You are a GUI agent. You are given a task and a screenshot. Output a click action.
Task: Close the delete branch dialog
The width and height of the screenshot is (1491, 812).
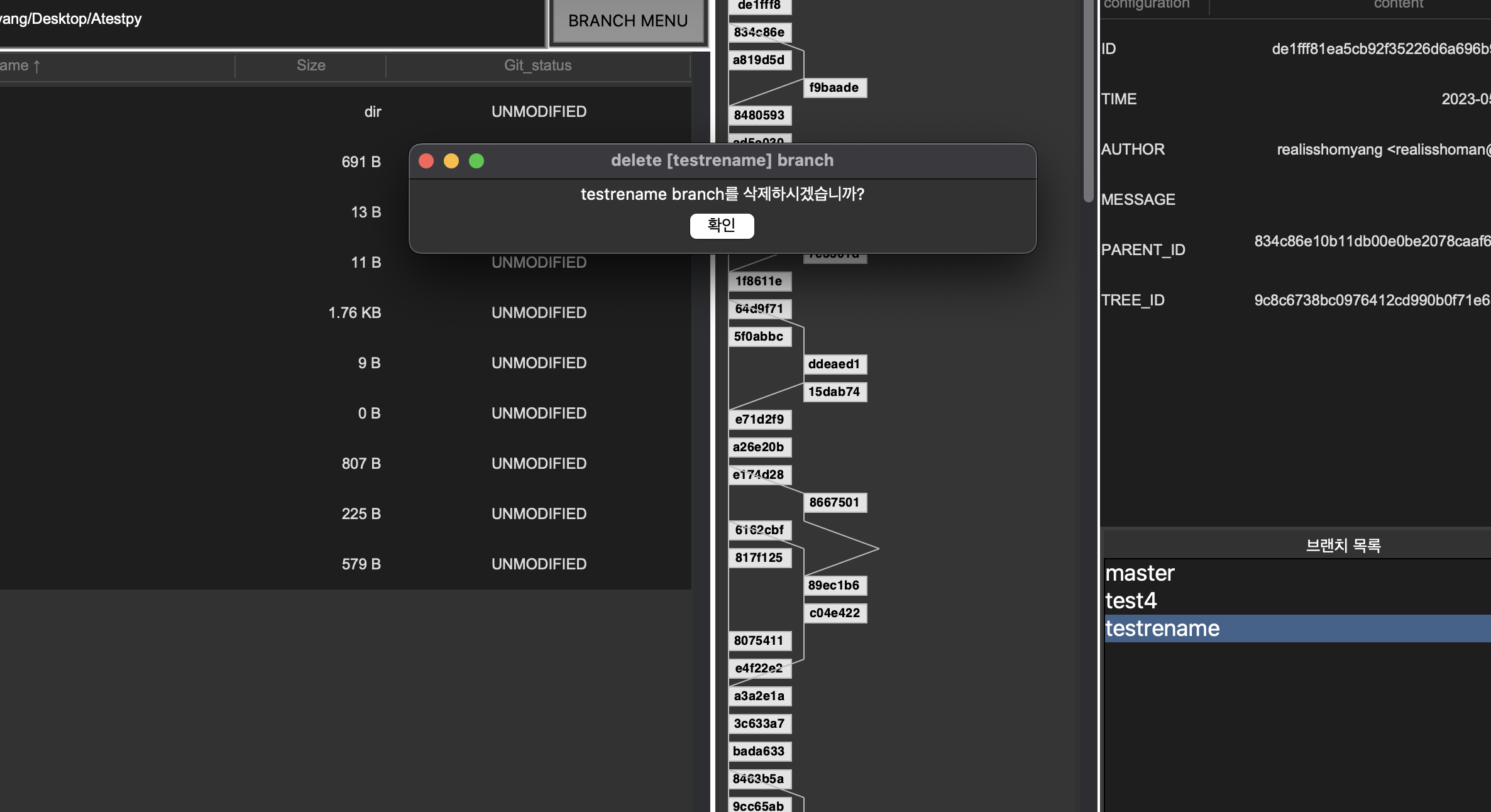pyautogui.click(x=426, y=161)
